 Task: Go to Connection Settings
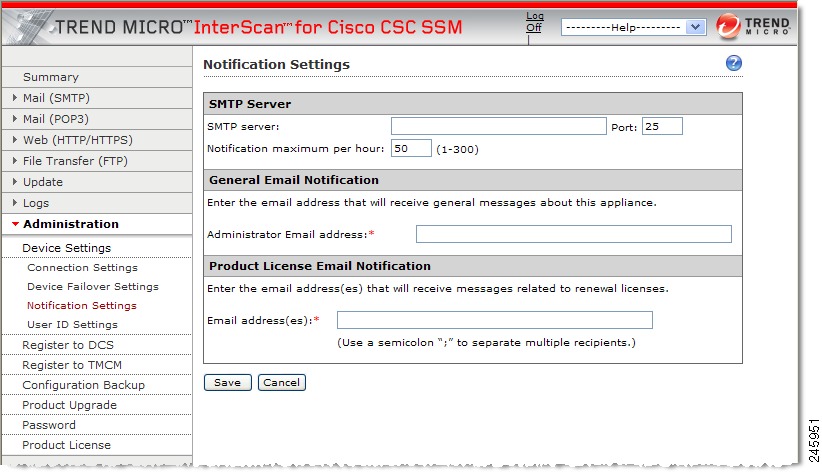click(x=82, y=267)
